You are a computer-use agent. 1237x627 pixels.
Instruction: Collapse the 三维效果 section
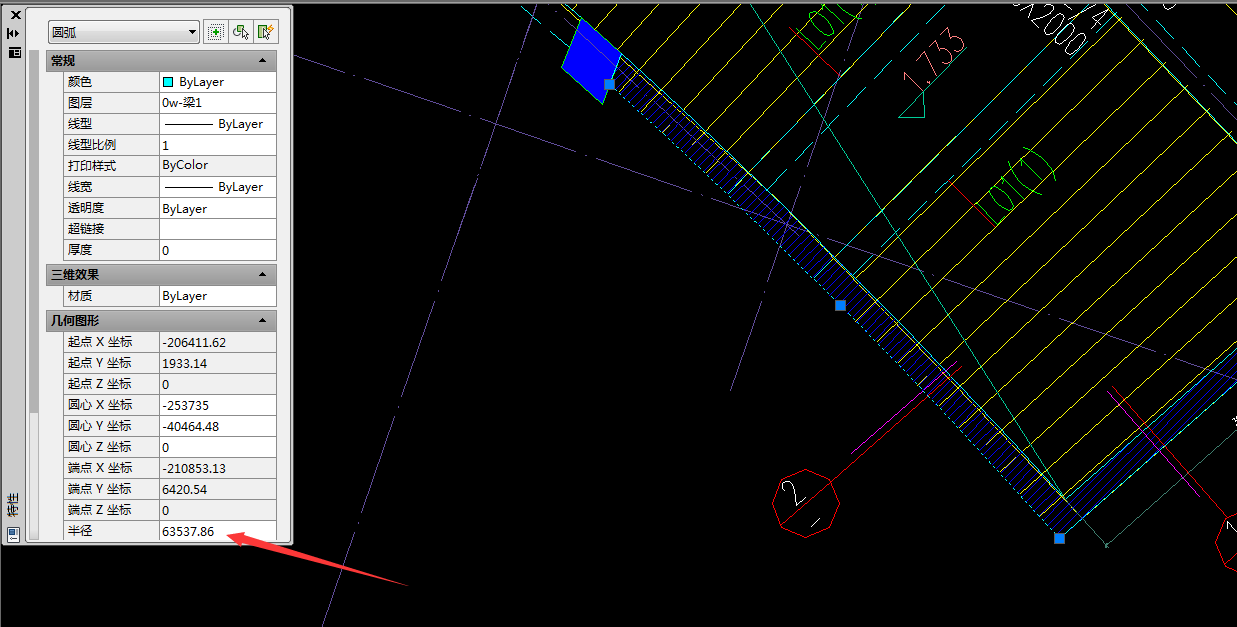coord(264,274)
